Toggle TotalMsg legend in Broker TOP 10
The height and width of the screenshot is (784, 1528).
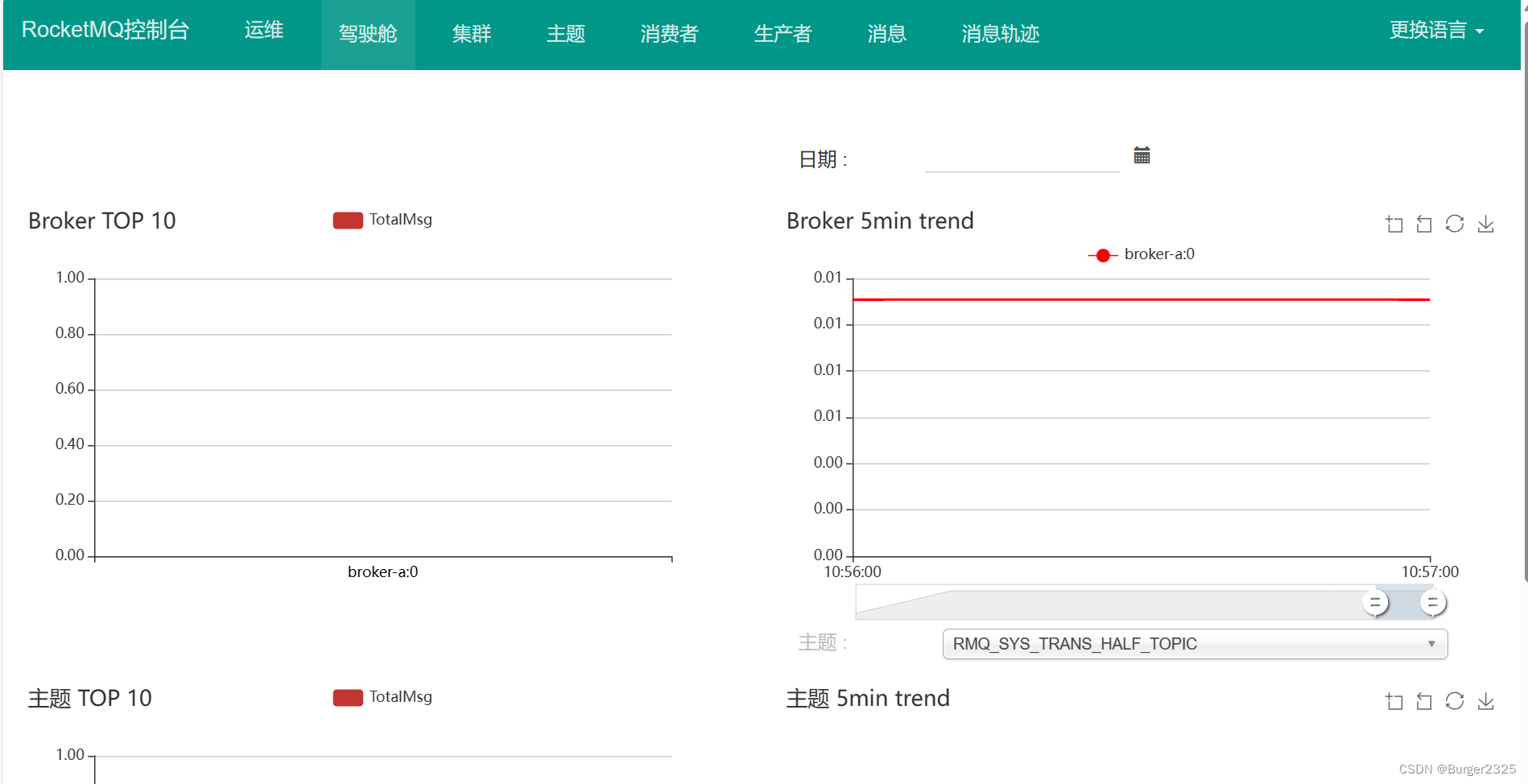tap(382, 220)
